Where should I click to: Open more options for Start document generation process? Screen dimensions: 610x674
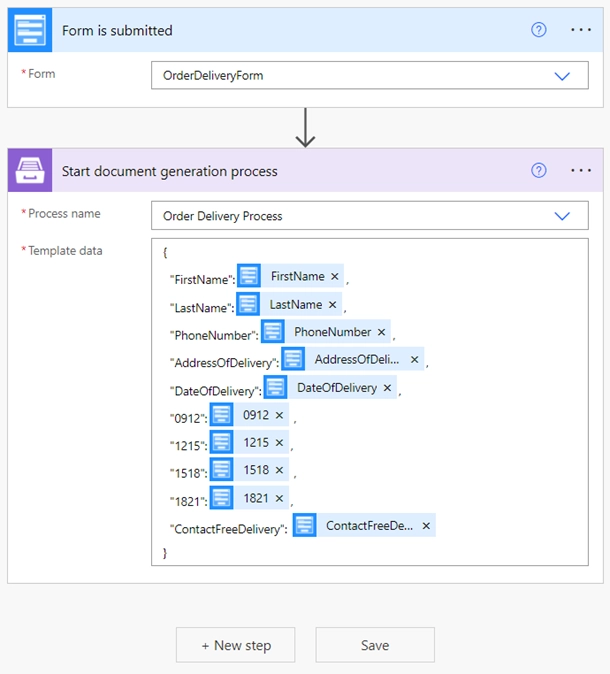[581, 170]
